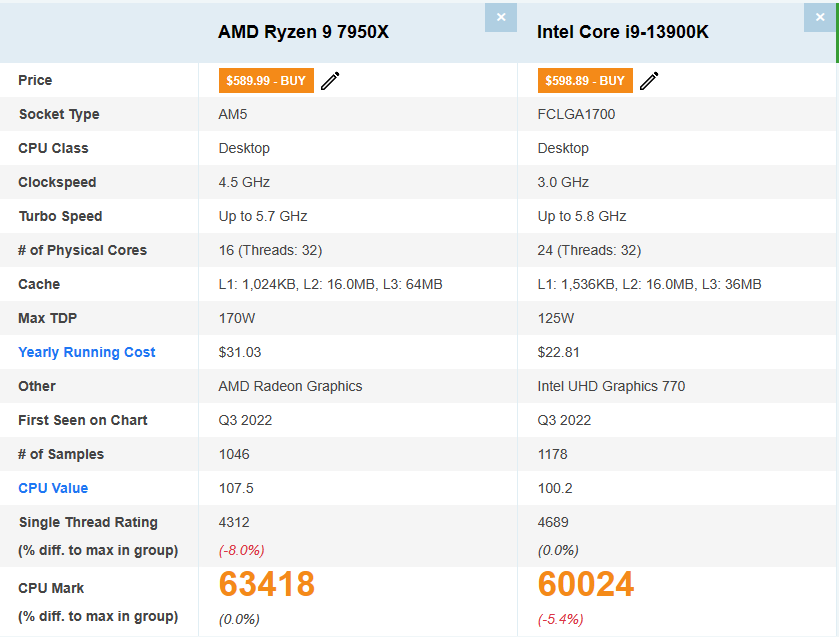Image resolution: width=839 pixels, height=637 pixels.
Task: Click the 63418 CPU Mark score
Action: click(x=266, y=584)
